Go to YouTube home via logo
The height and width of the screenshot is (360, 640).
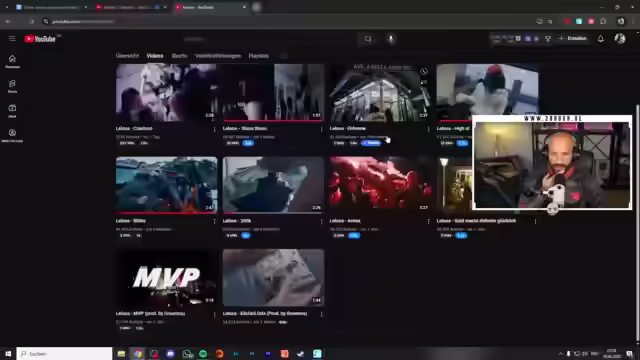40,39
